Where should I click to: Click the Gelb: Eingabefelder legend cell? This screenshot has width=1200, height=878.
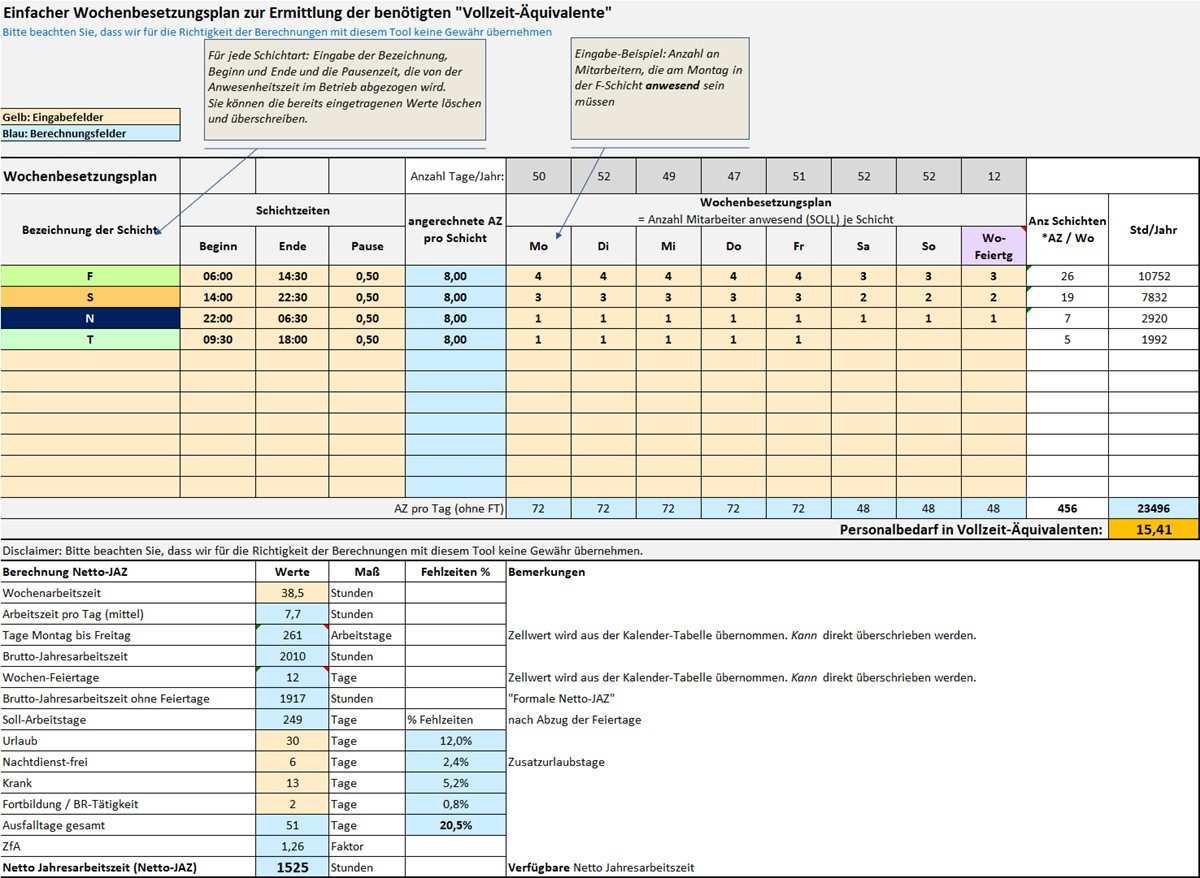tap(91, 117)
